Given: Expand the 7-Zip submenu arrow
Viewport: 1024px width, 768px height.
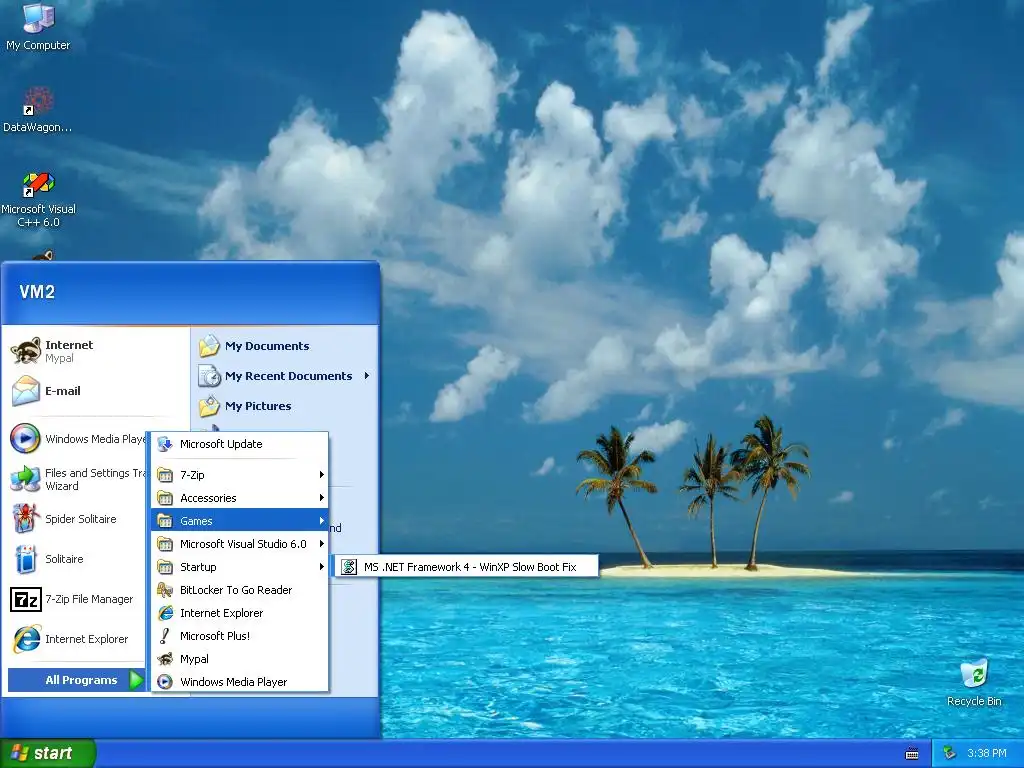Looking at the screenshot, I should coord(321,475).
